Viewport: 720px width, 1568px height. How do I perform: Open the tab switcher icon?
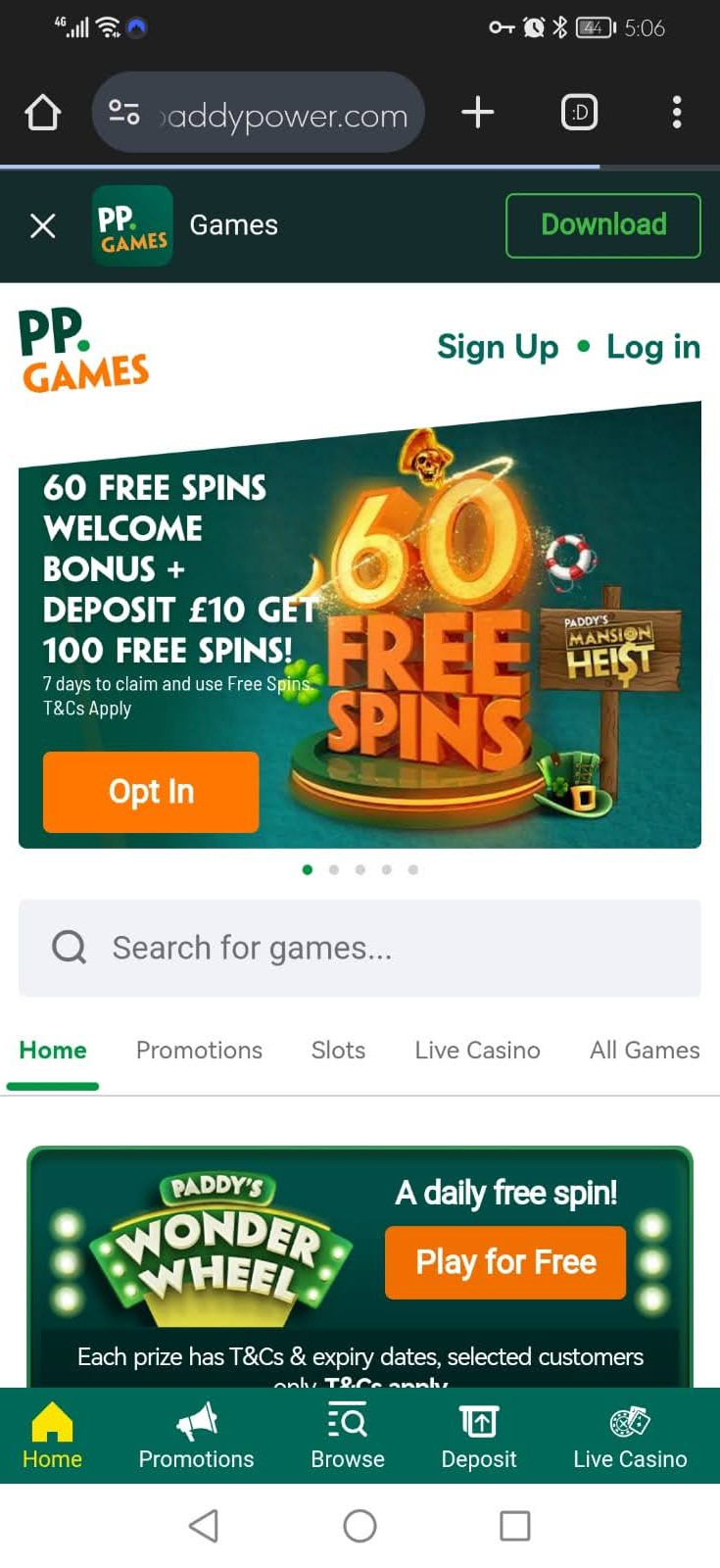(x=579, y=113)
